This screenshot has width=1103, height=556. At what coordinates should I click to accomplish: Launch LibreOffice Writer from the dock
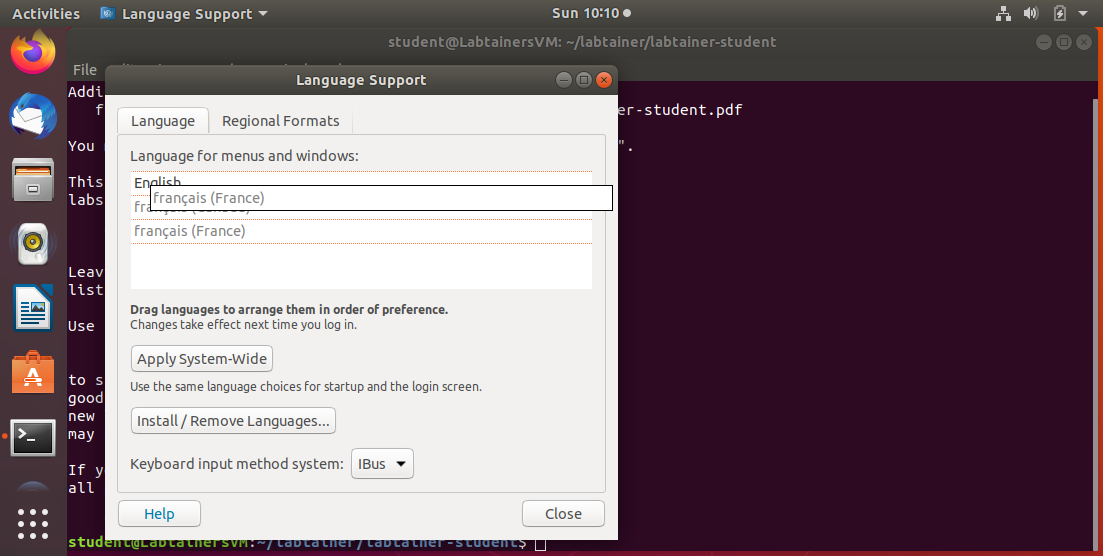point(33,307)
